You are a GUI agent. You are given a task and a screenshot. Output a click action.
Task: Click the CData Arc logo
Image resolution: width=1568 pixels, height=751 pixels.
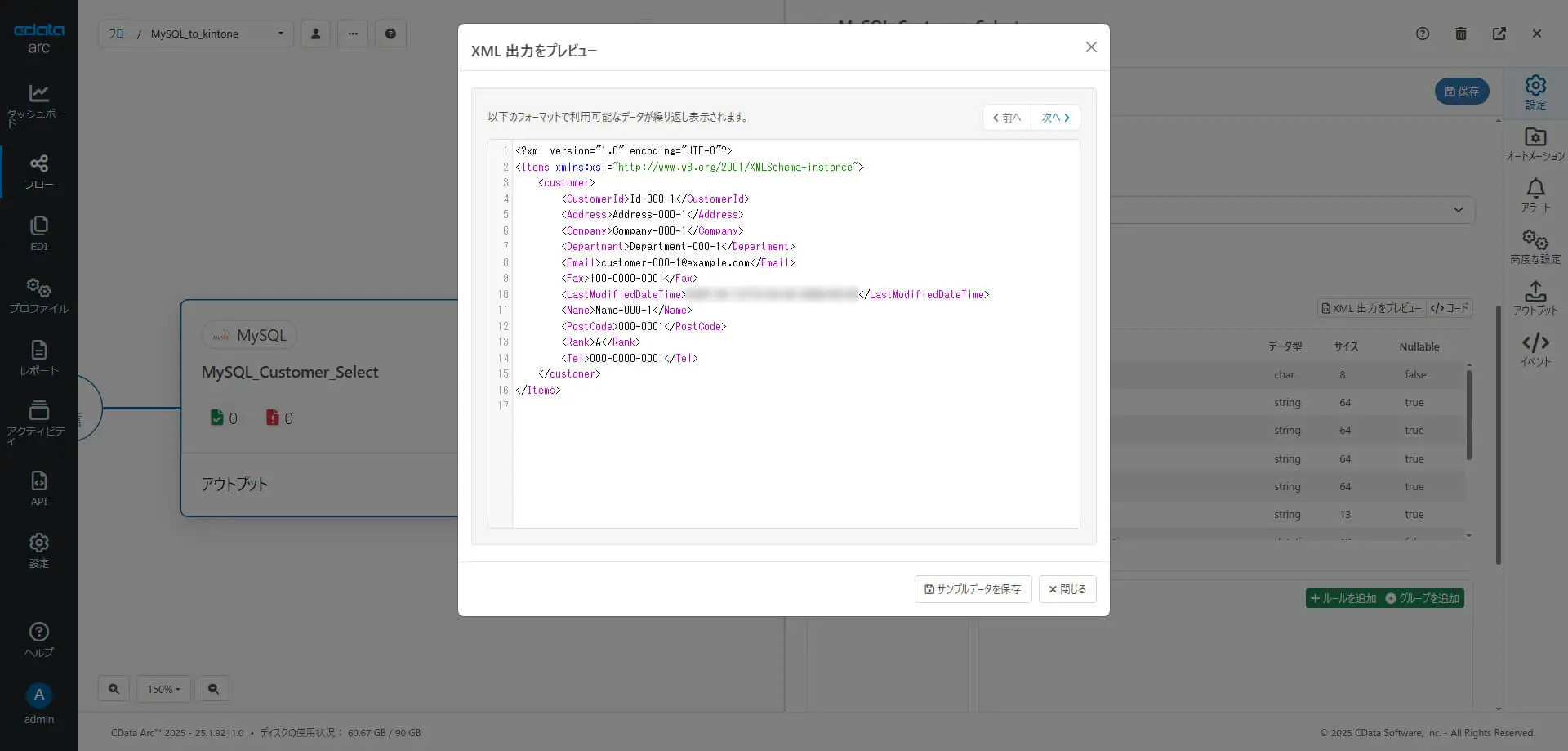38,38
